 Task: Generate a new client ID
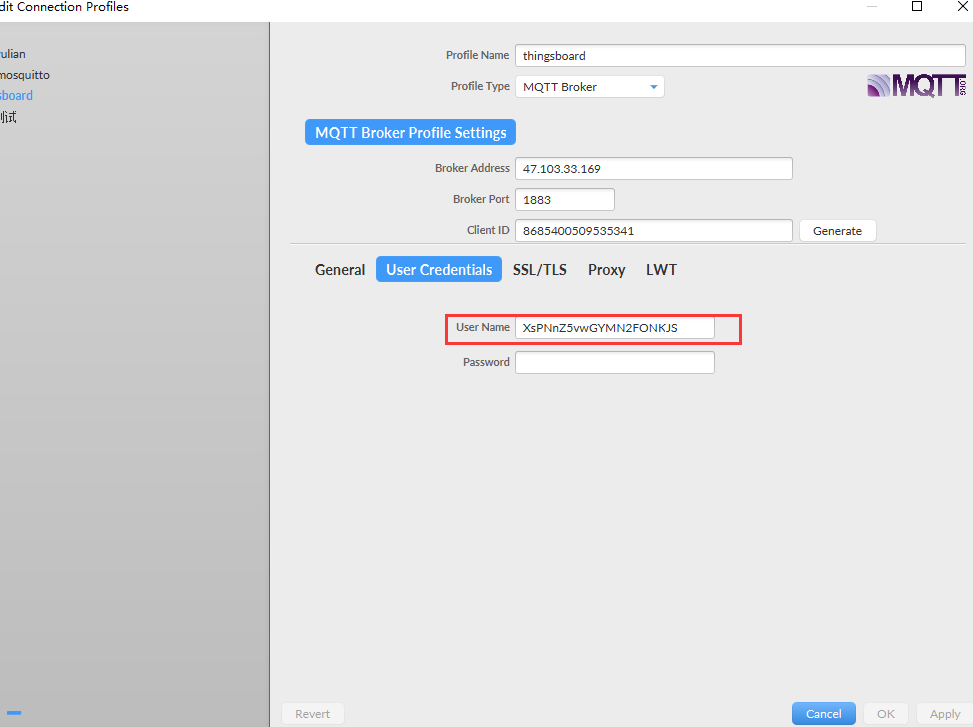click(x=837, y=231)
